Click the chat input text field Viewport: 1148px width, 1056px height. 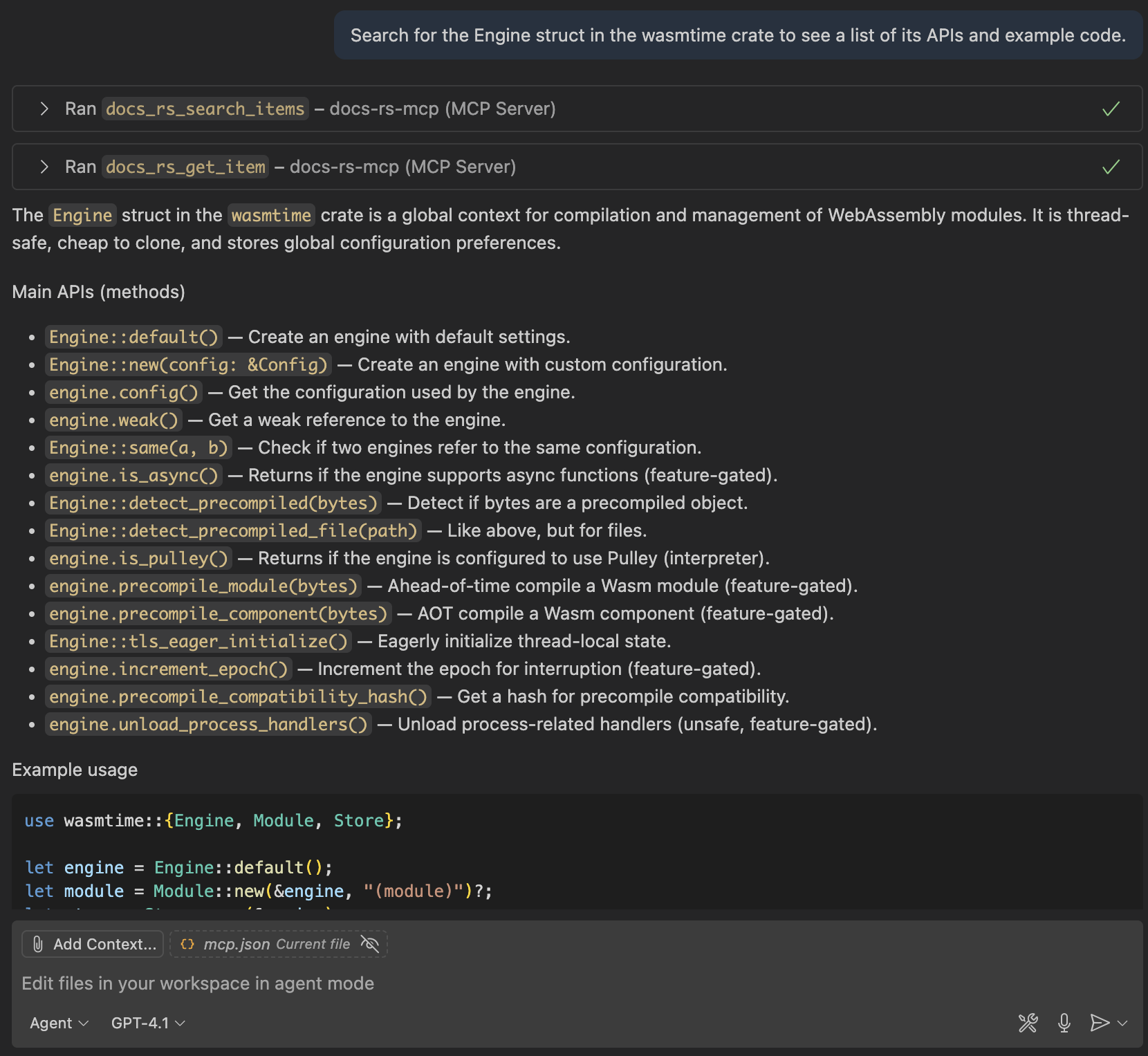484,983
